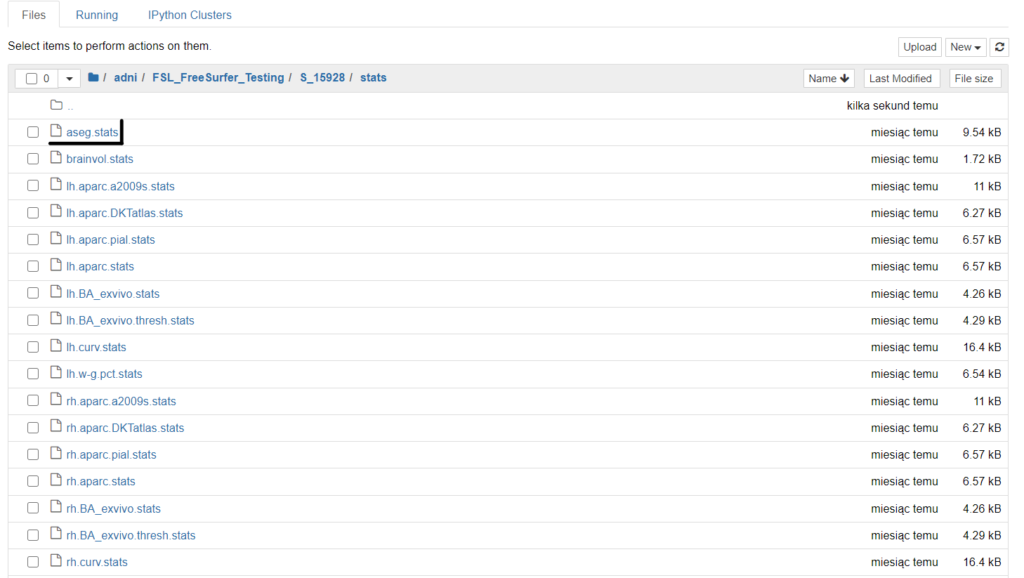Mark the rh.aparc.stats checkbox
Image resolution: width=1024 pixels, height=578 pixels.
33,481
